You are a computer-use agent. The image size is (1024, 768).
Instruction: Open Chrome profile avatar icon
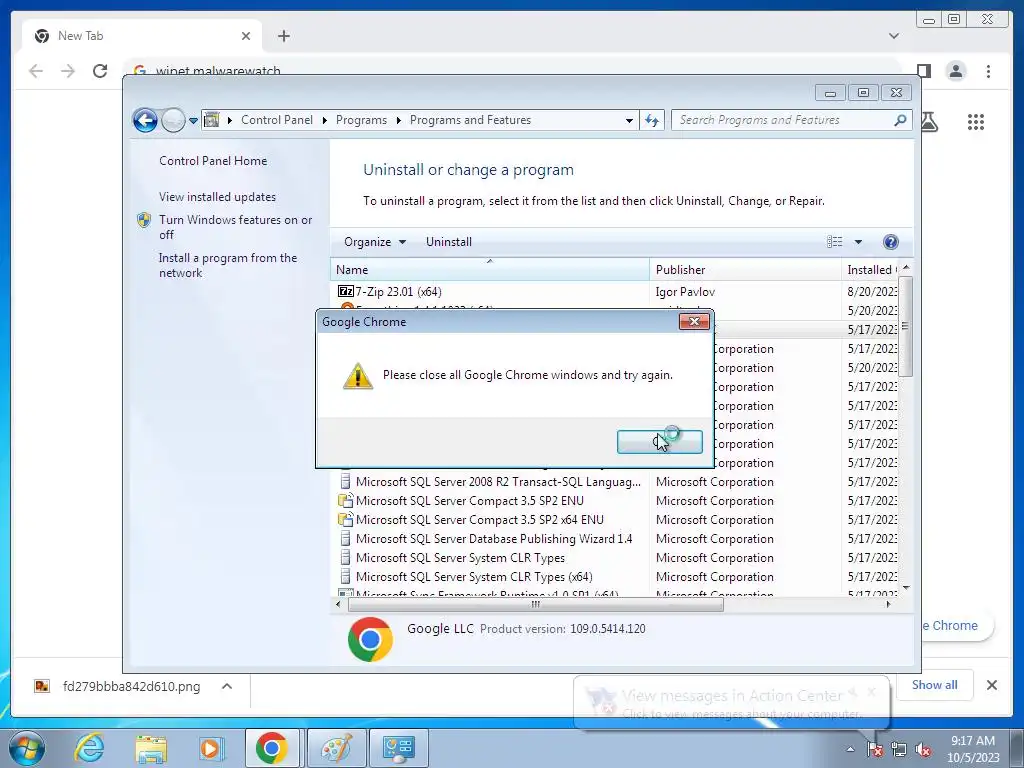coord(956,71)
